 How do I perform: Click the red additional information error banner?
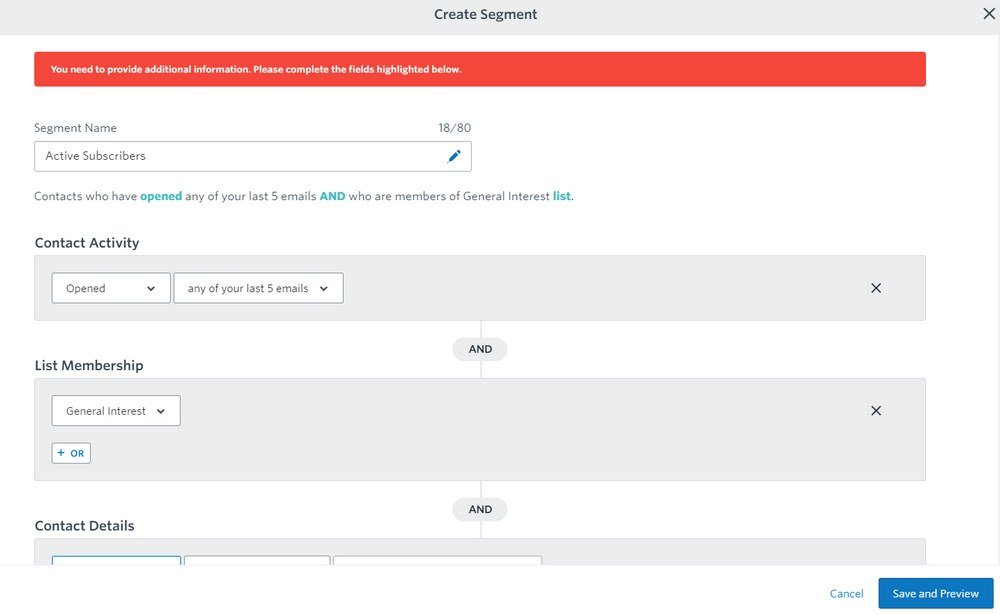click(480, 69)
